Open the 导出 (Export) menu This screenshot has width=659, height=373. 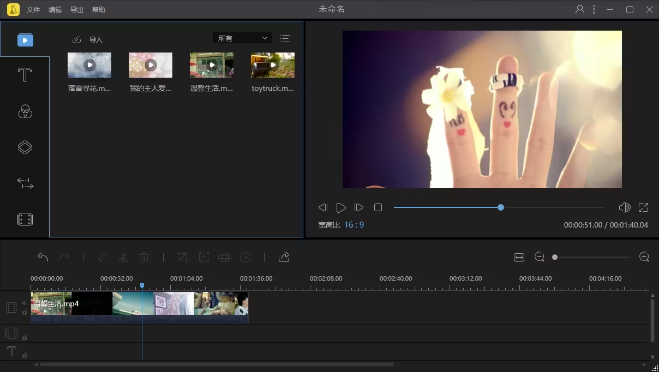tap(76, 10)
